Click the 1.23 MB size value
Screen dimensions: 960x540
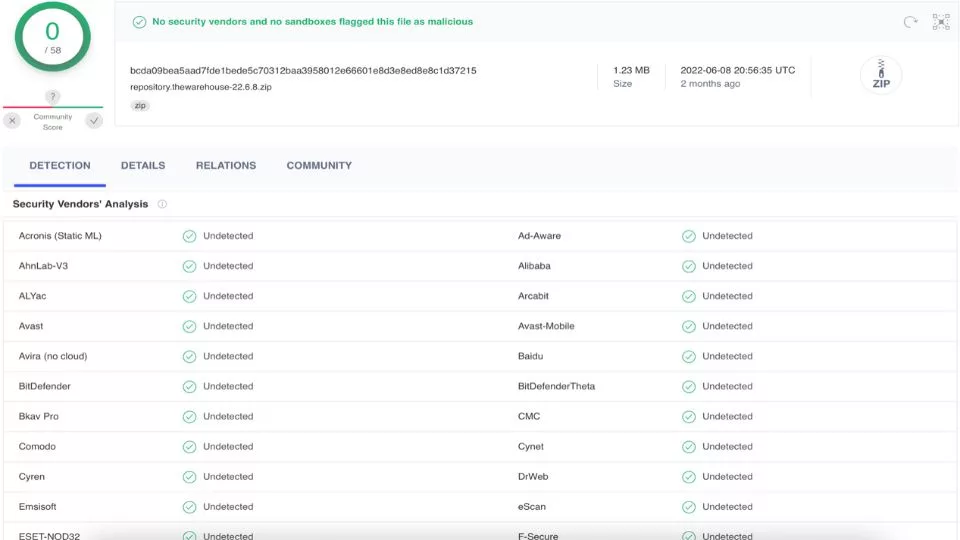[631, 70]
